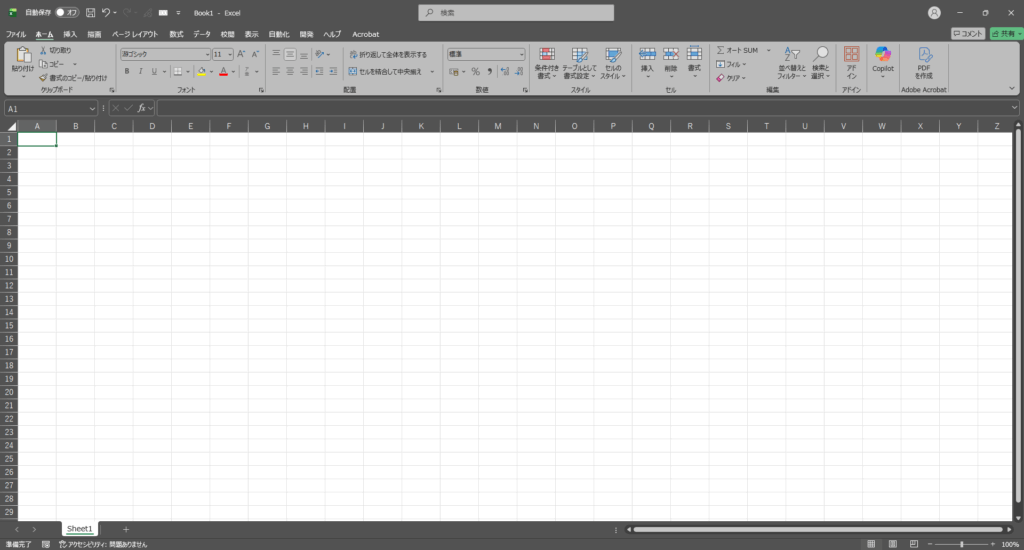
Task: Click the Undo arrow icon
Action: pyautogui.click(x=105, y=13)
